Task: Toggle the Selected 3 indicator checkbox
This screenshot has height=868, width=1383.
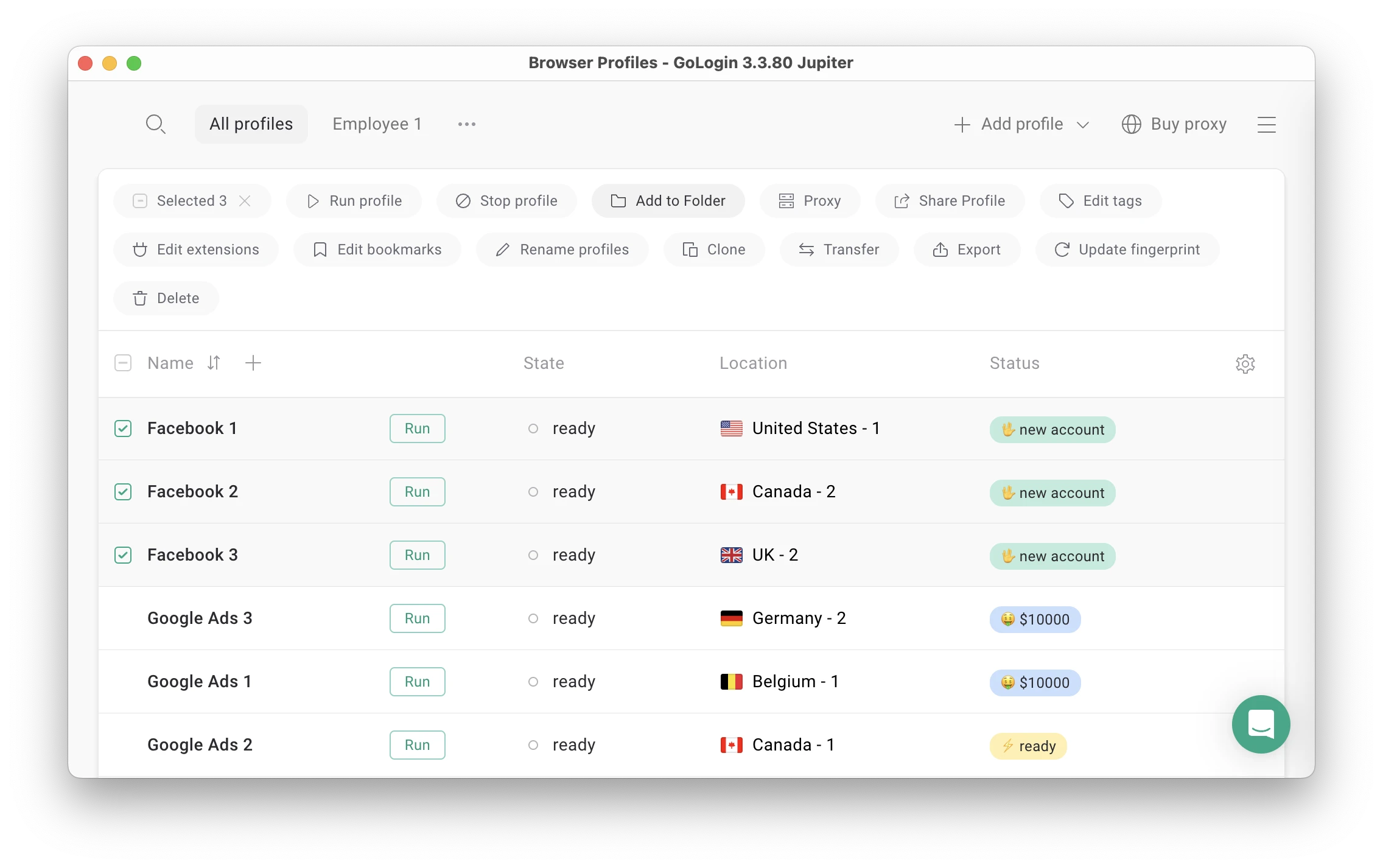Action: (x=140, y=201)
